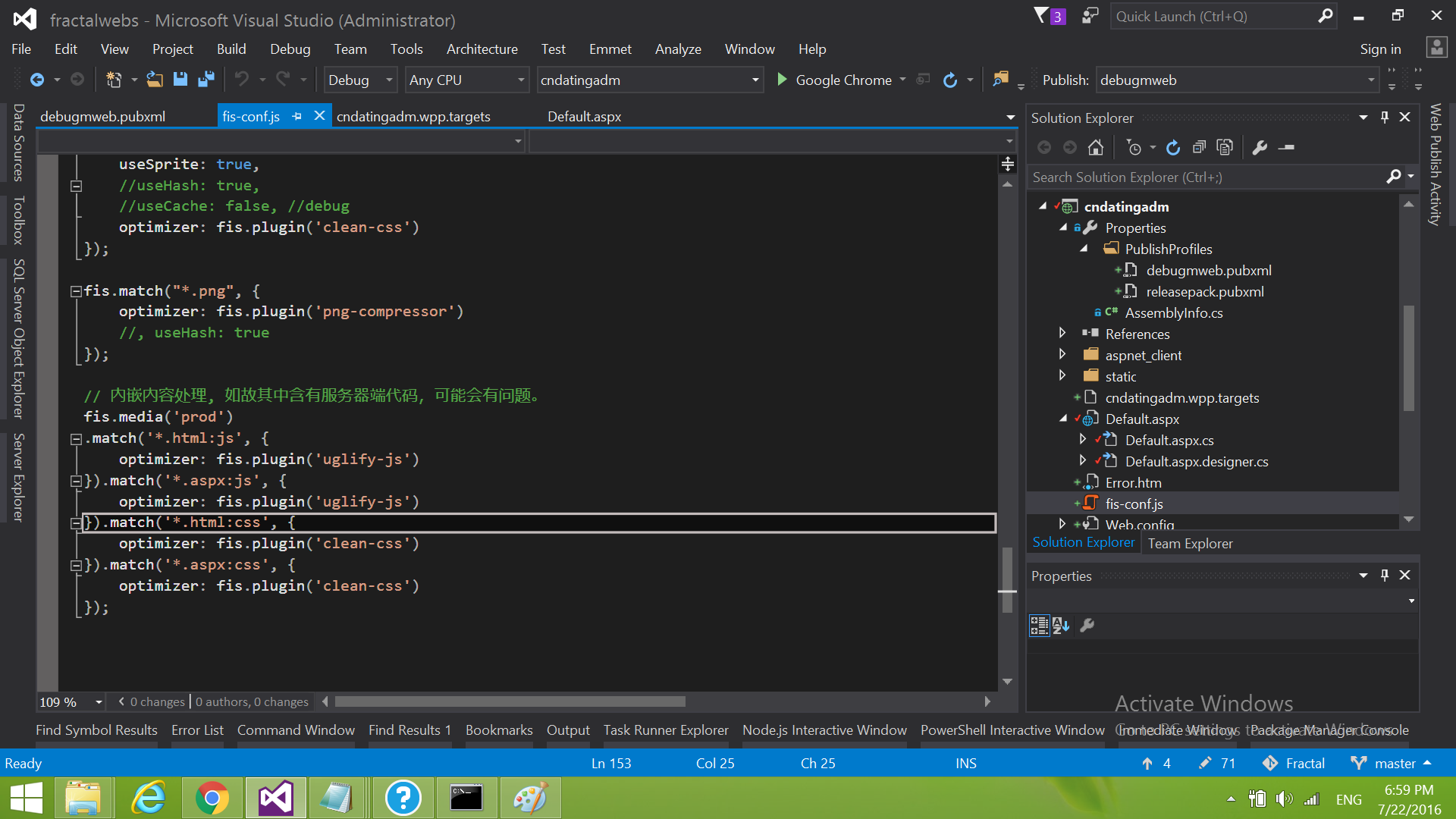Viewport: 1456px width, 819px height.
Task: Expand the References node
Action: [x=1062, y=333]
